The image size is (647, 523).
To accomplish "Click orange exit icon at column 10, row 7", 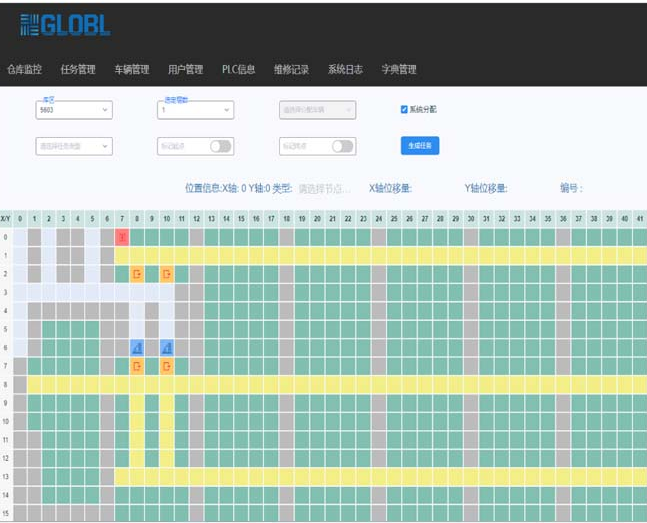I will (x=167, y=366).
